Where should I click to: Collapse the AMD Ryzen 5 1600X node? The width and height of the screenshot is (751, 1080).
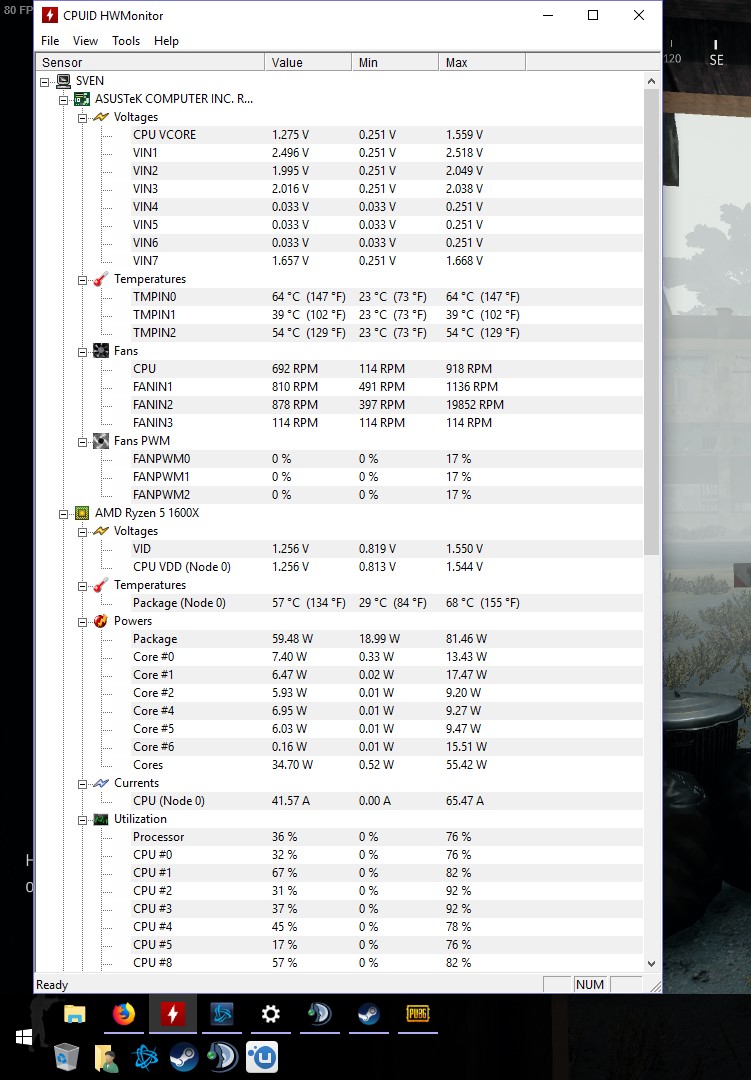coord(63,513)
